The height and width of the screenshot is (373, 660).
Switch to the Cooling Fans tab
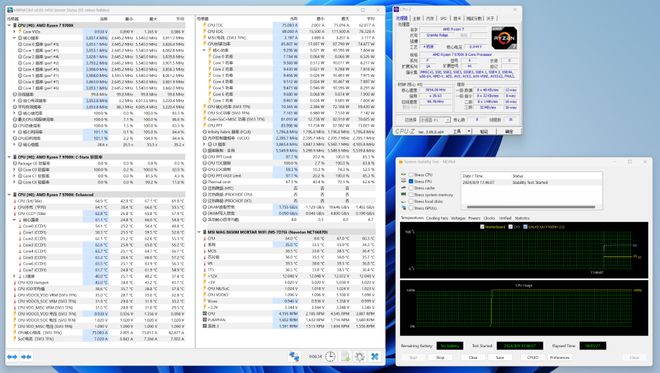coord(436,218)
